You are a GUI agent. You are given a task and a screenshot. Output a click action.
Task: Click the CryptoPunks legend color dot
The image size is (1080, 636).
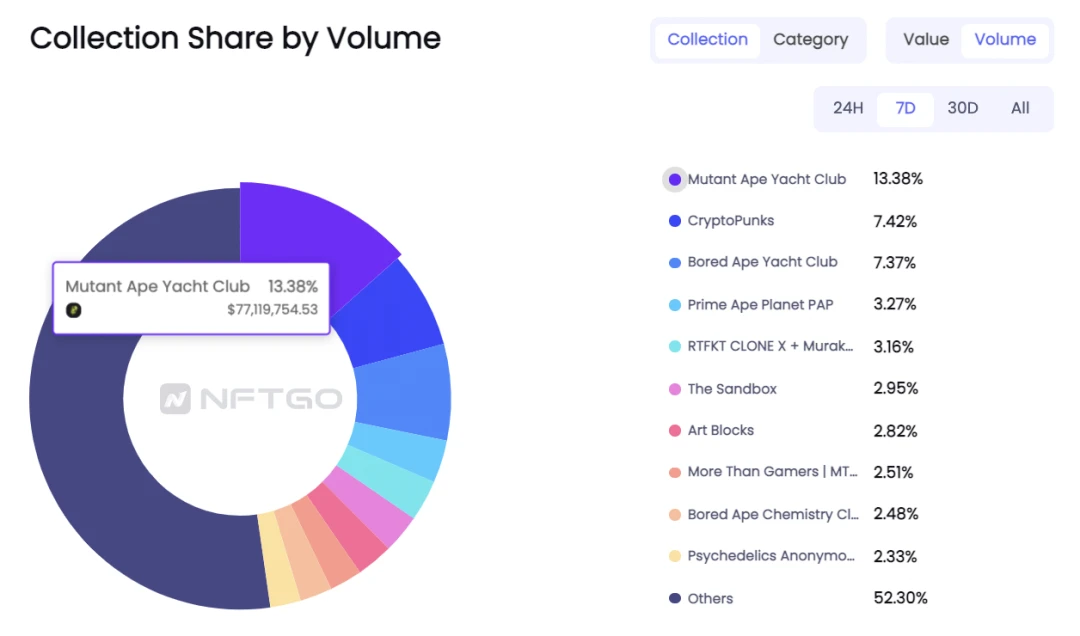point(675,221)
